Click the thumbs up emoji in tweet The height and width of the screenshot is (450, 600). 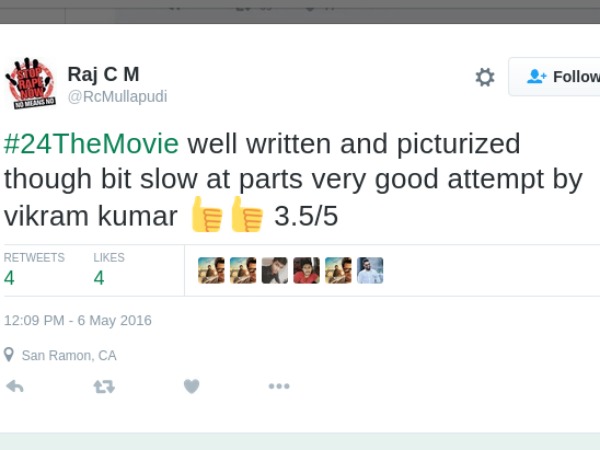tap(206, 214)
